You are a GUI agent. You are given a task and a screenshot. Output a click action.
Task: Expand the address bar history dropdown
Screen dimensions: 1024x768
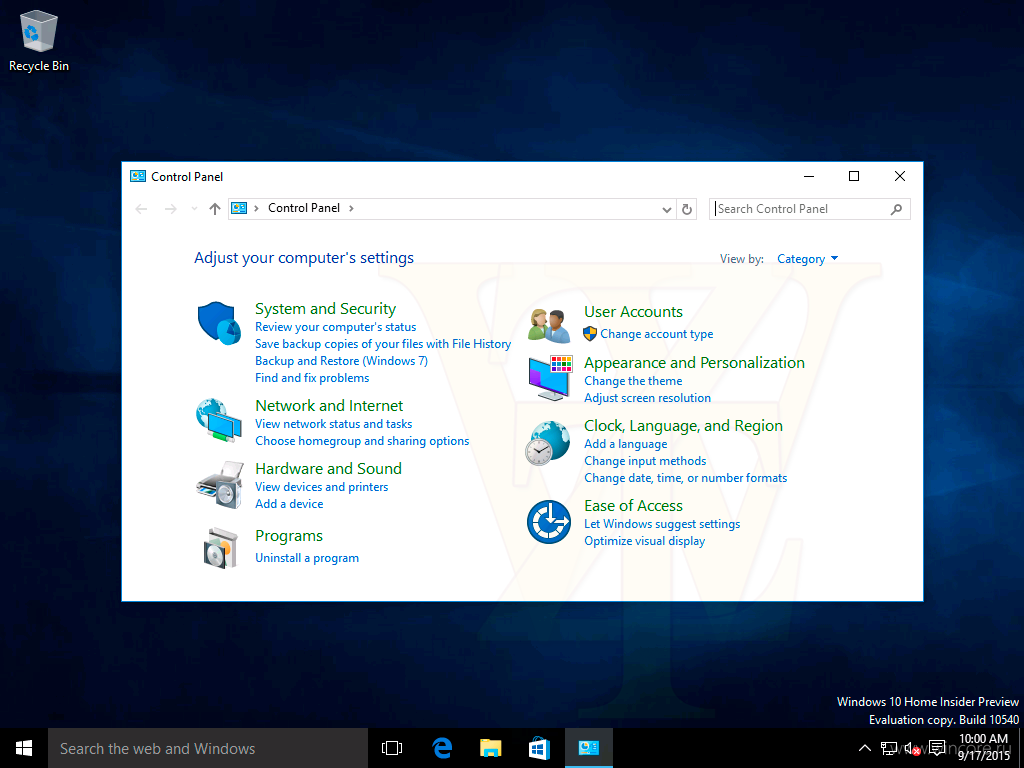(667, 210)
